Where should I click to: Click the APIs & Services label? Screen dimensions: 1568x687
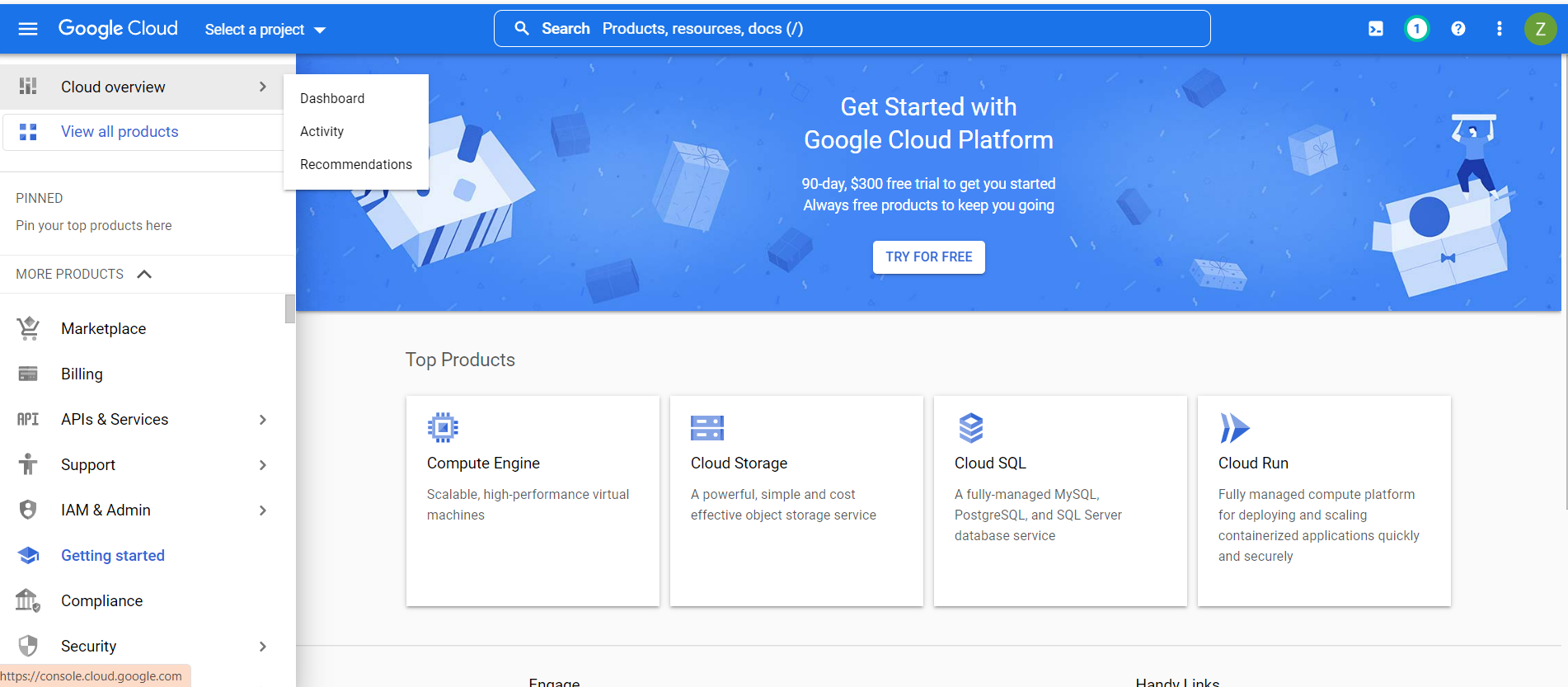coord(115,419)
